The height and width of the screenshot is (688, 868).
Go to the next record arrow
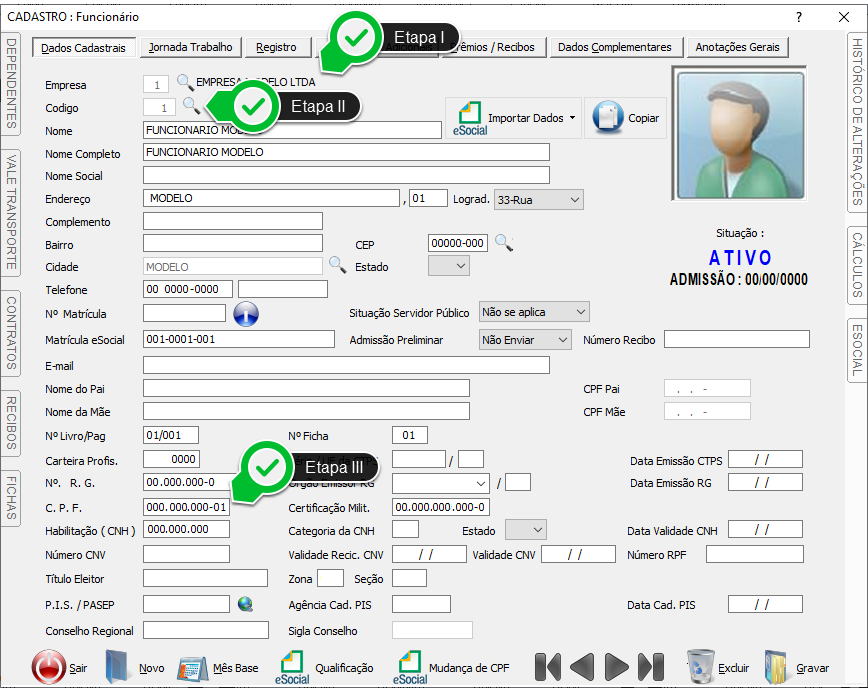617,667
